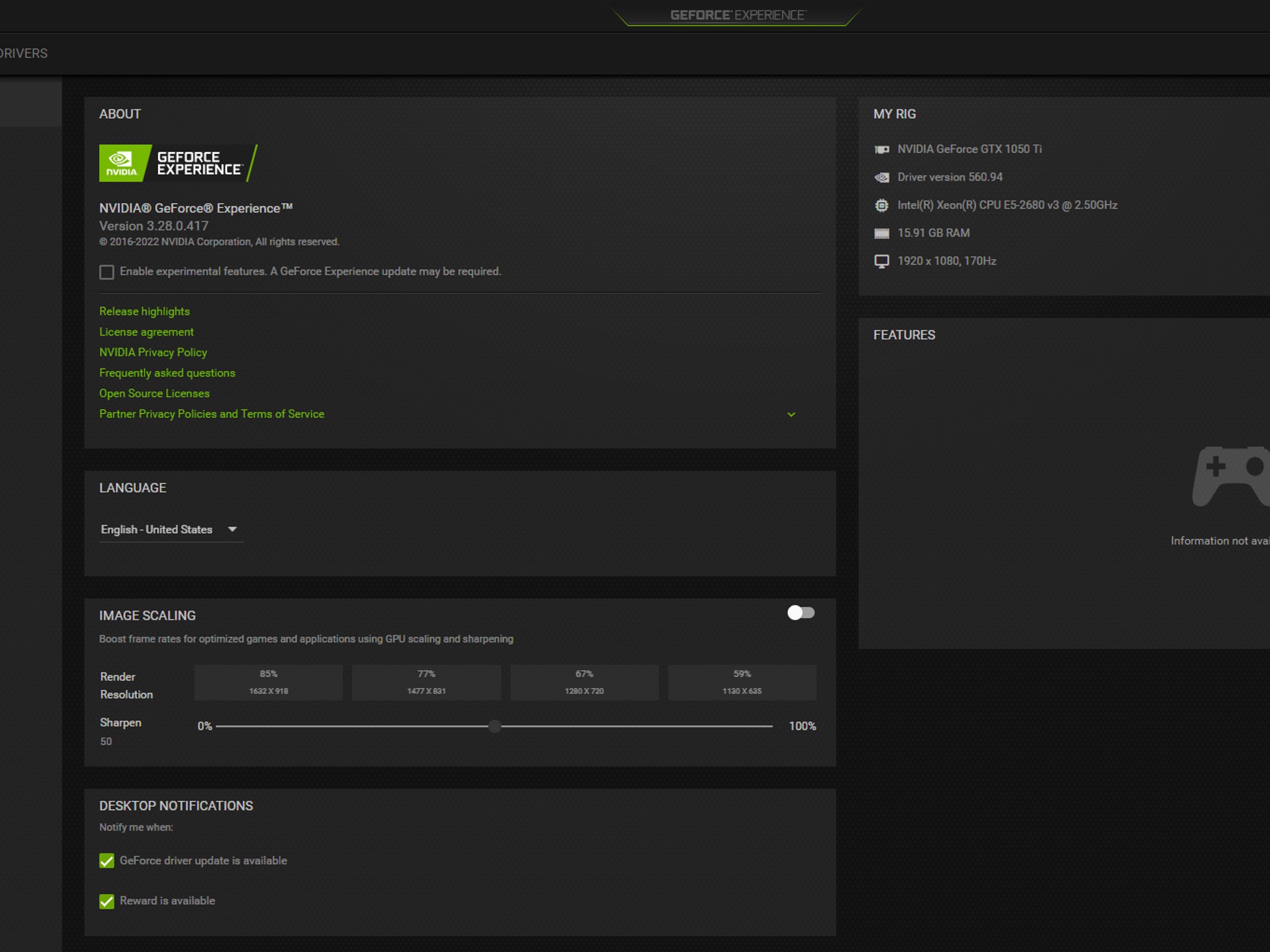Screen dimensions: 1270x952
Task: Open the English - United States language dropdown
Action: tap(171, 529)
